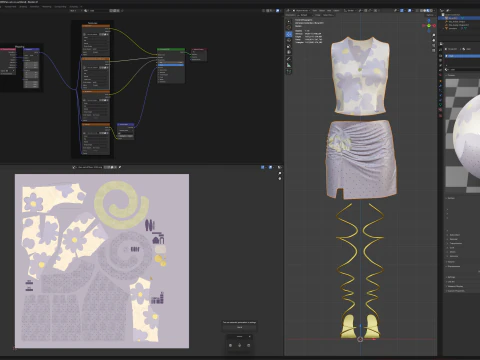Open the Modifiers wrench tab in Properties
This screenshot has width=480, height=360.
click(441, 86)
